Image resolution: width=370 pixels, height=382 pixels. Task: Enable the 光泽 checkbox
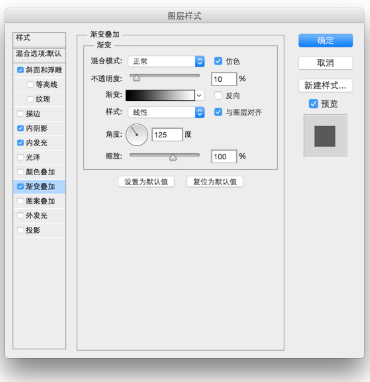tap(20, 157)
